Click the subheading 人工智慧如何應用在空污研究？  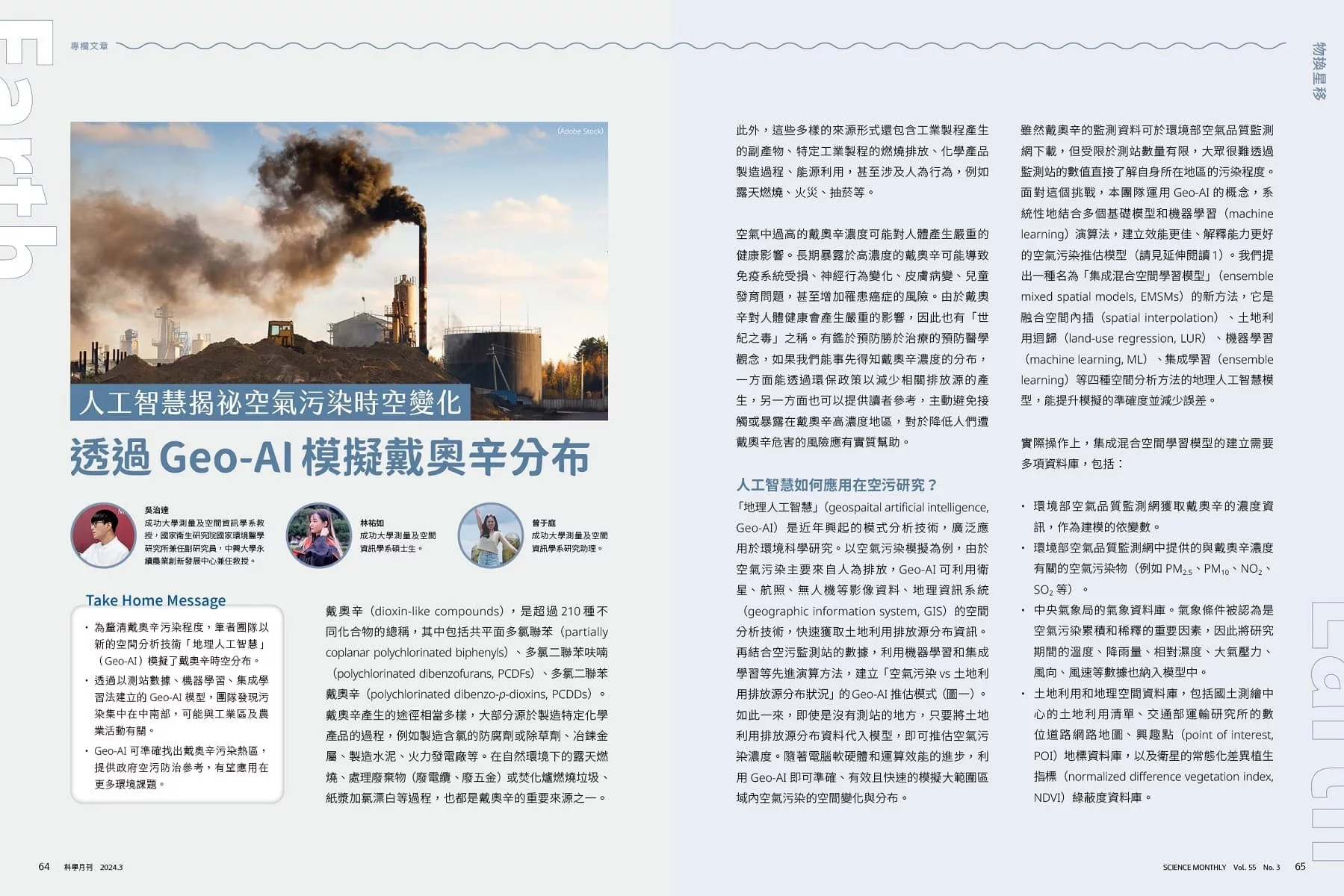tap(837, 485)
